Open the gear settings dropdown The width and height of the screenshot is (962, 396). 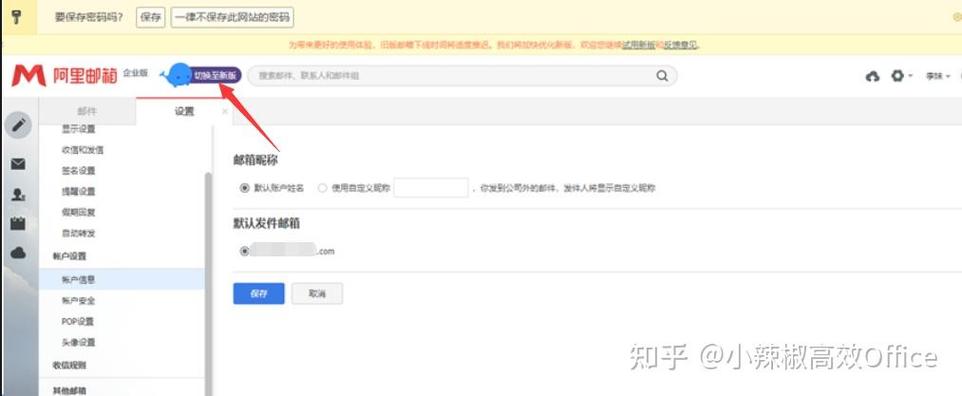tap(901, 76)
